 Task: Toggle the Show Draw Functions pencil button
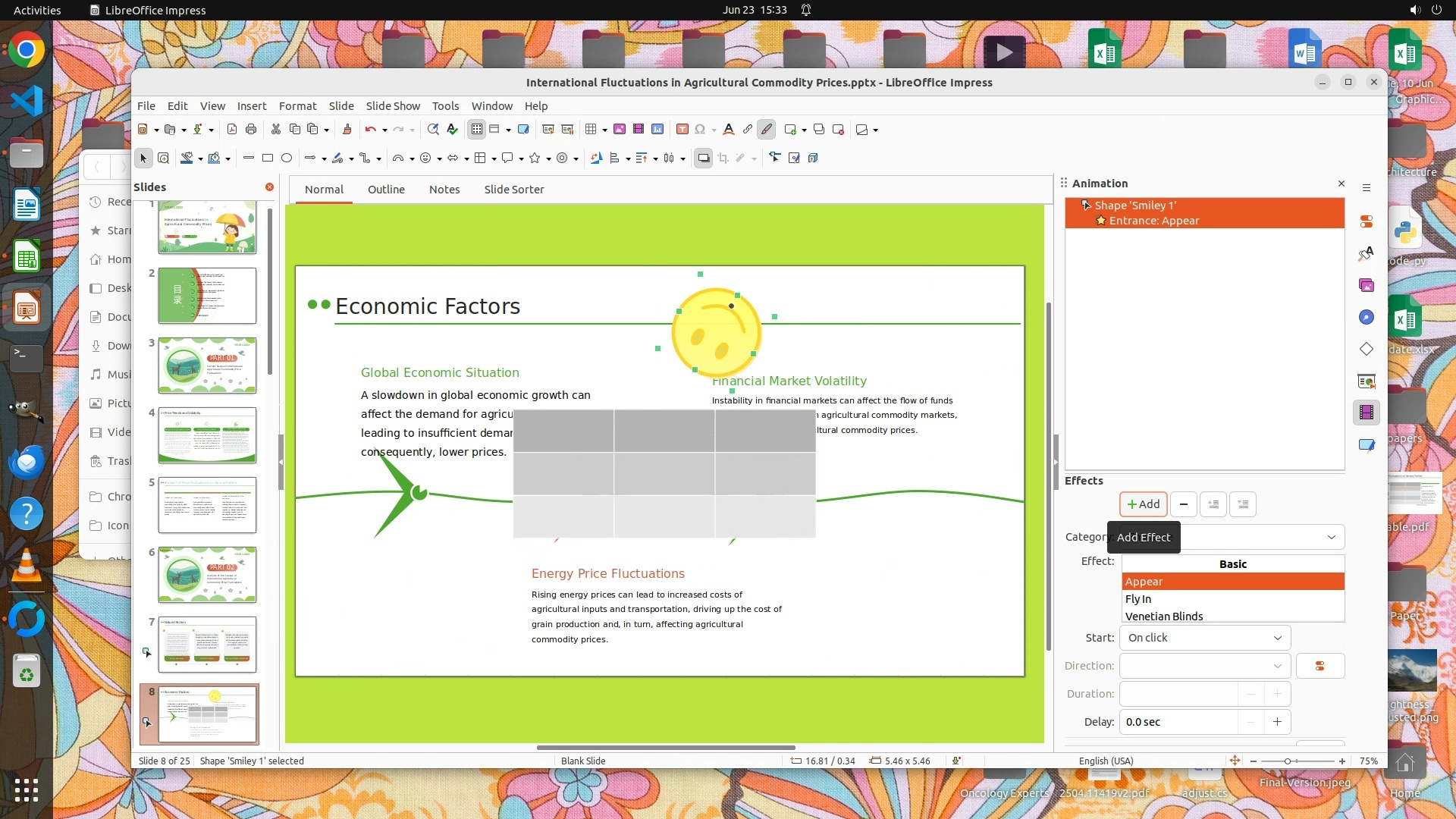[766, 130]
